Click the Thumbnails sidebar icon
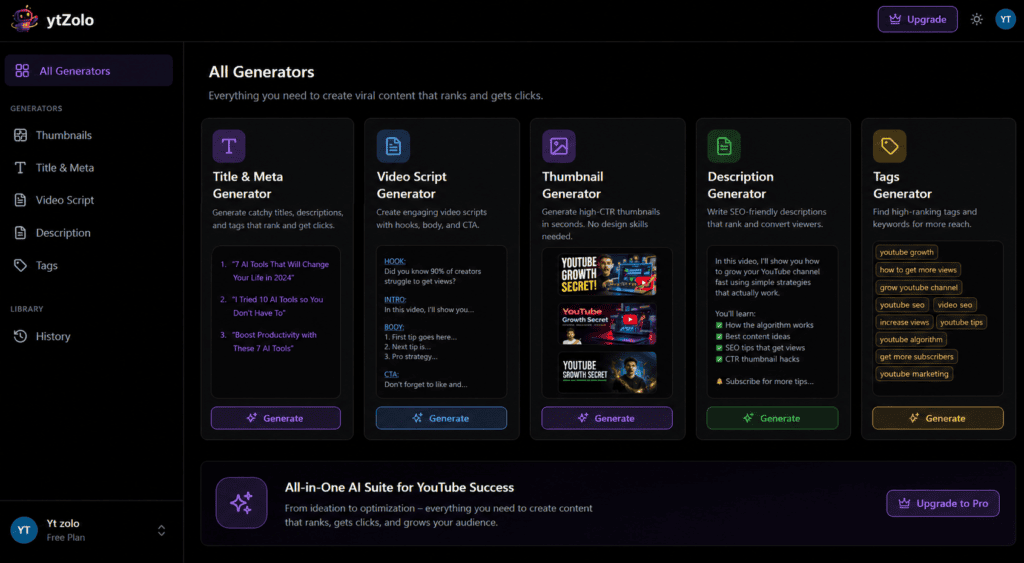The image size is (1024, 563). click(20, 135)
